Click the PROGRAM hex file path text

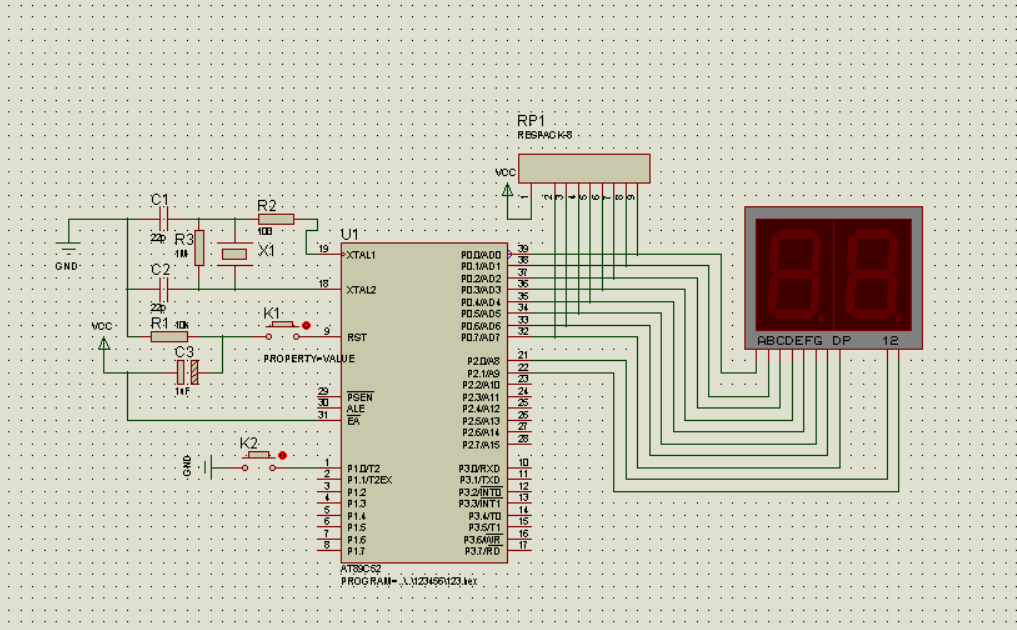pyautogui.click(x=409, y=581)
